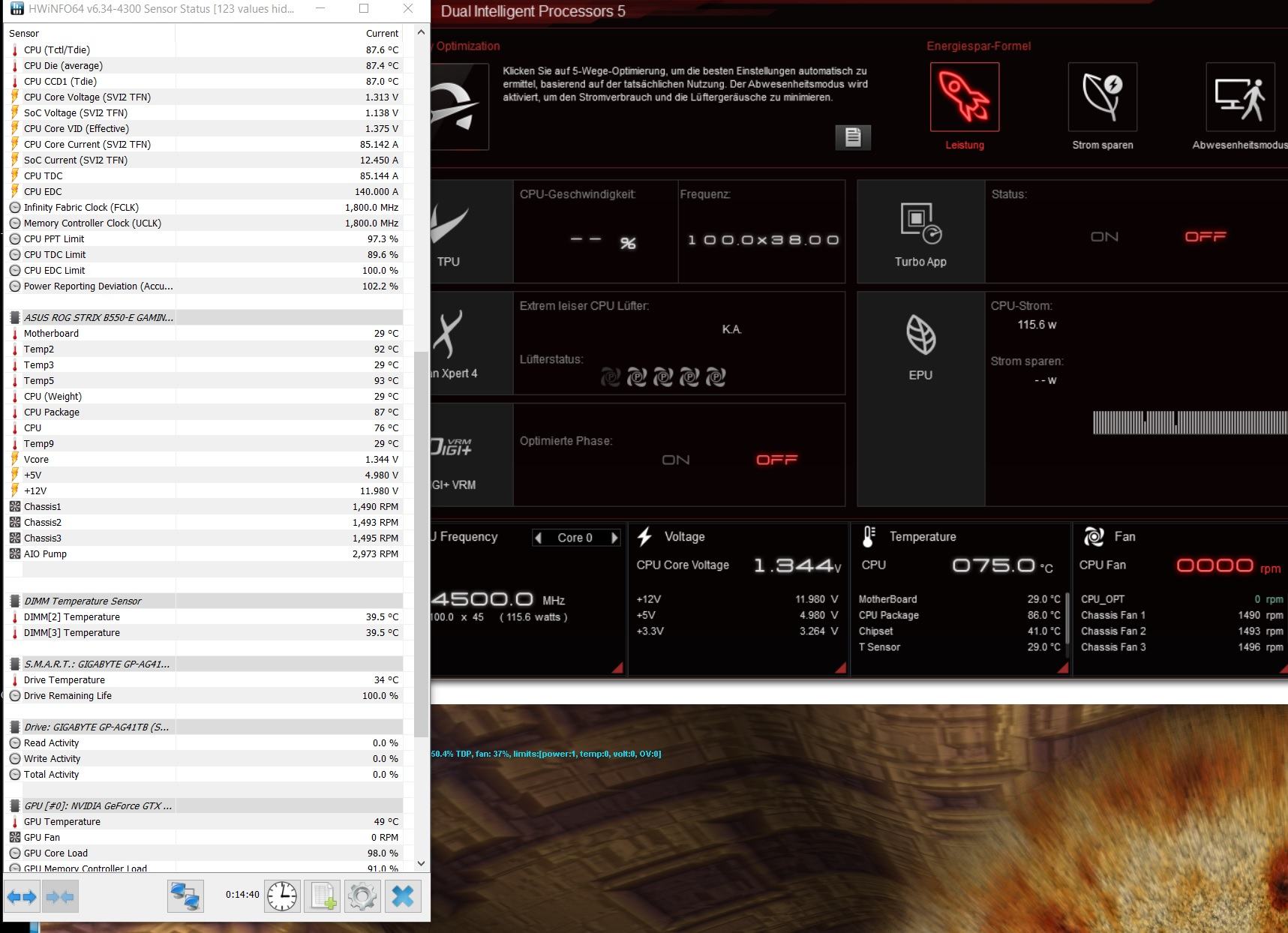Viewport: 1288px width, 933px height.
Task: Click the expand sensor columns arrows icon in HWiNFO
Action: (x=22, y=896)
